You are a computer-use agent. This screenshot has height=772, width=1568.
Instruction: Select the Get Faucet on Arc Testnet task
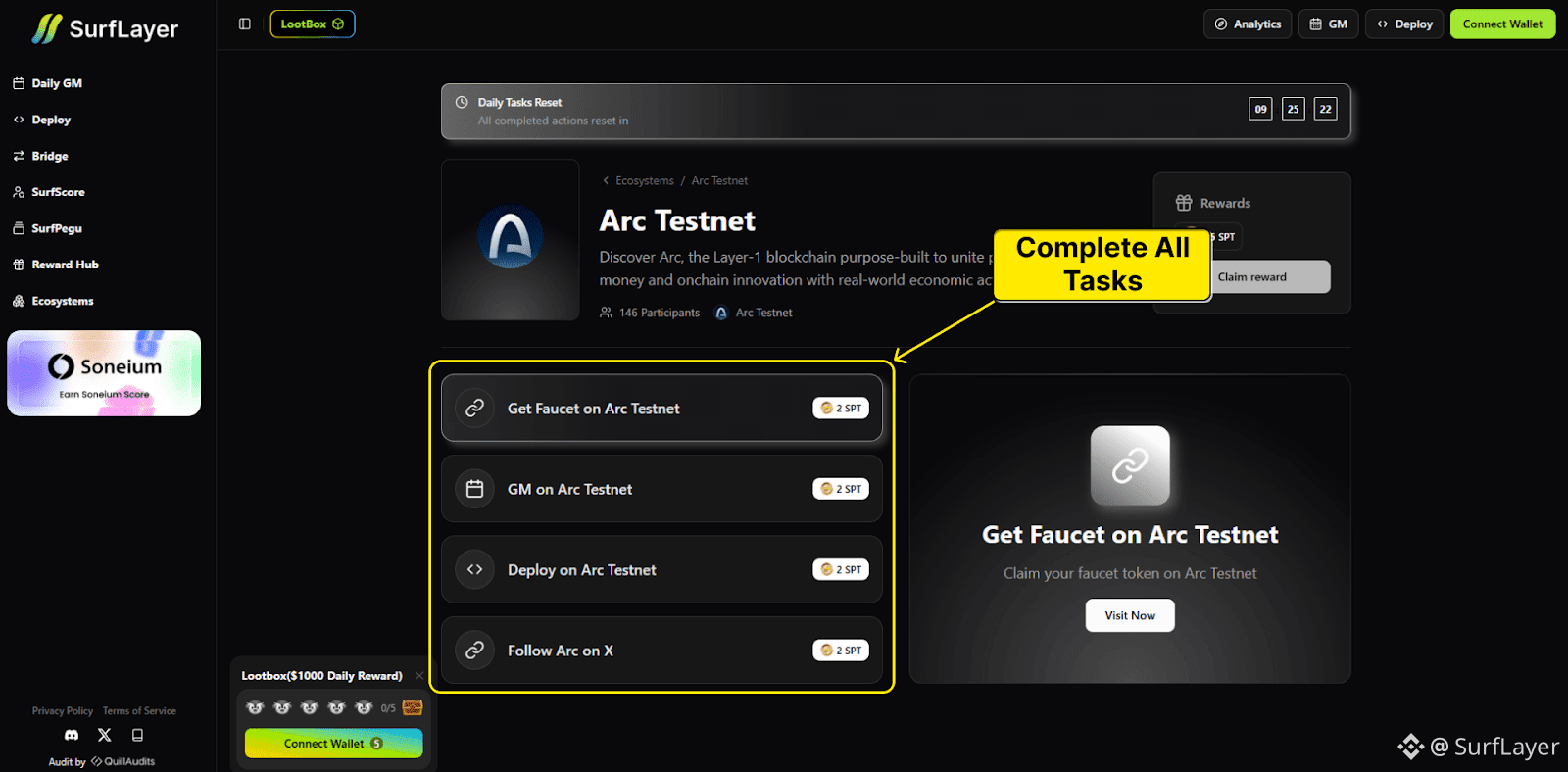[661, 408]
